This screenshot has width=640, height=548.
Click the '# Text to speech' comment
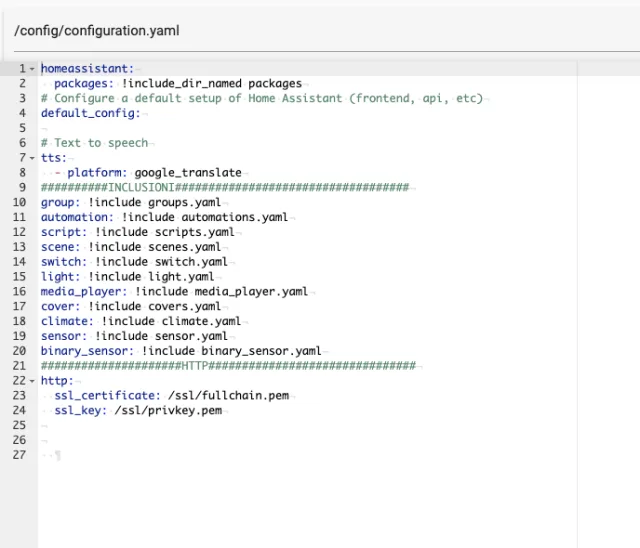pyautogui.click(x=94, y=143)
